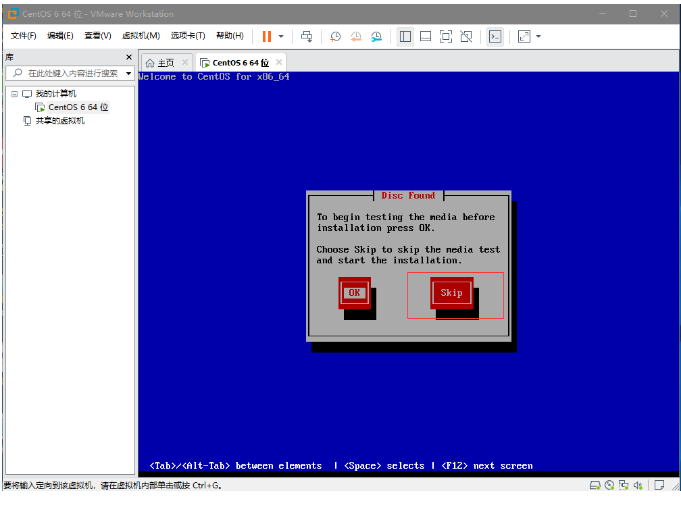Image resolution: width=681 pixels, height=510 pixels.
Task: Open the dropdown arrow next to the full screen icon
Action: pos(538,36)
